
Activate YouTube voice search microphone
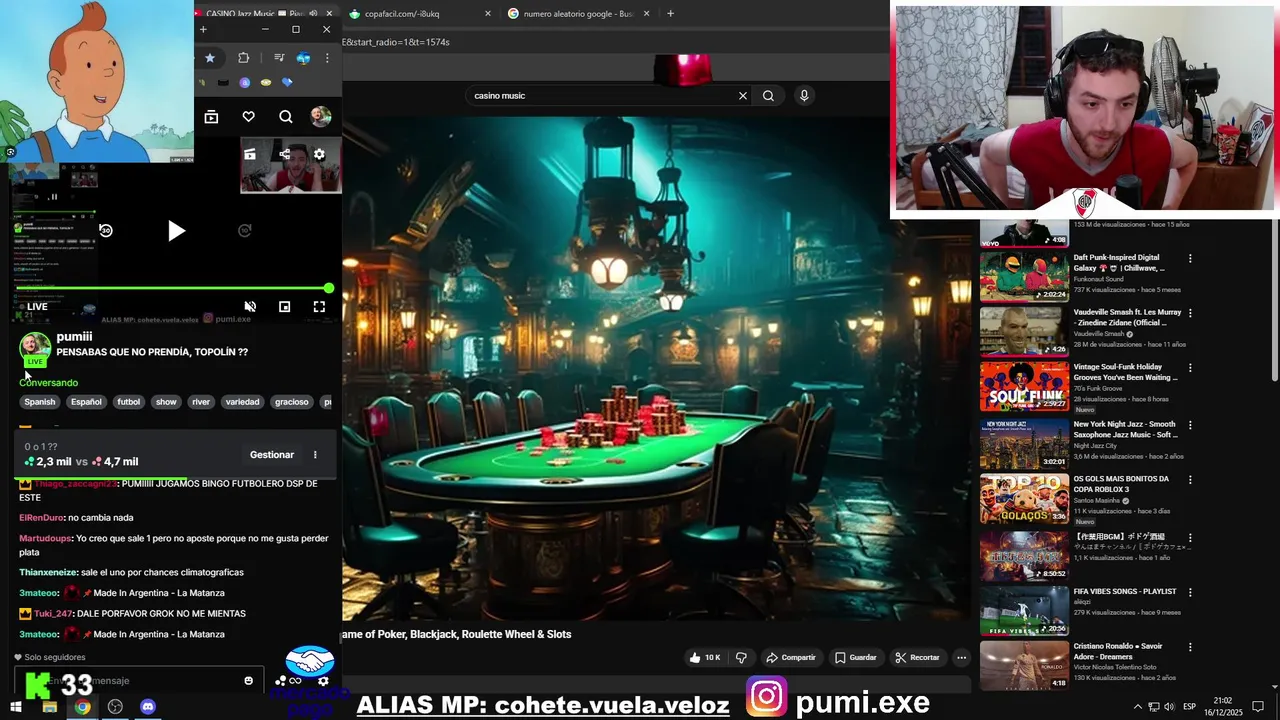click(804, 96)
